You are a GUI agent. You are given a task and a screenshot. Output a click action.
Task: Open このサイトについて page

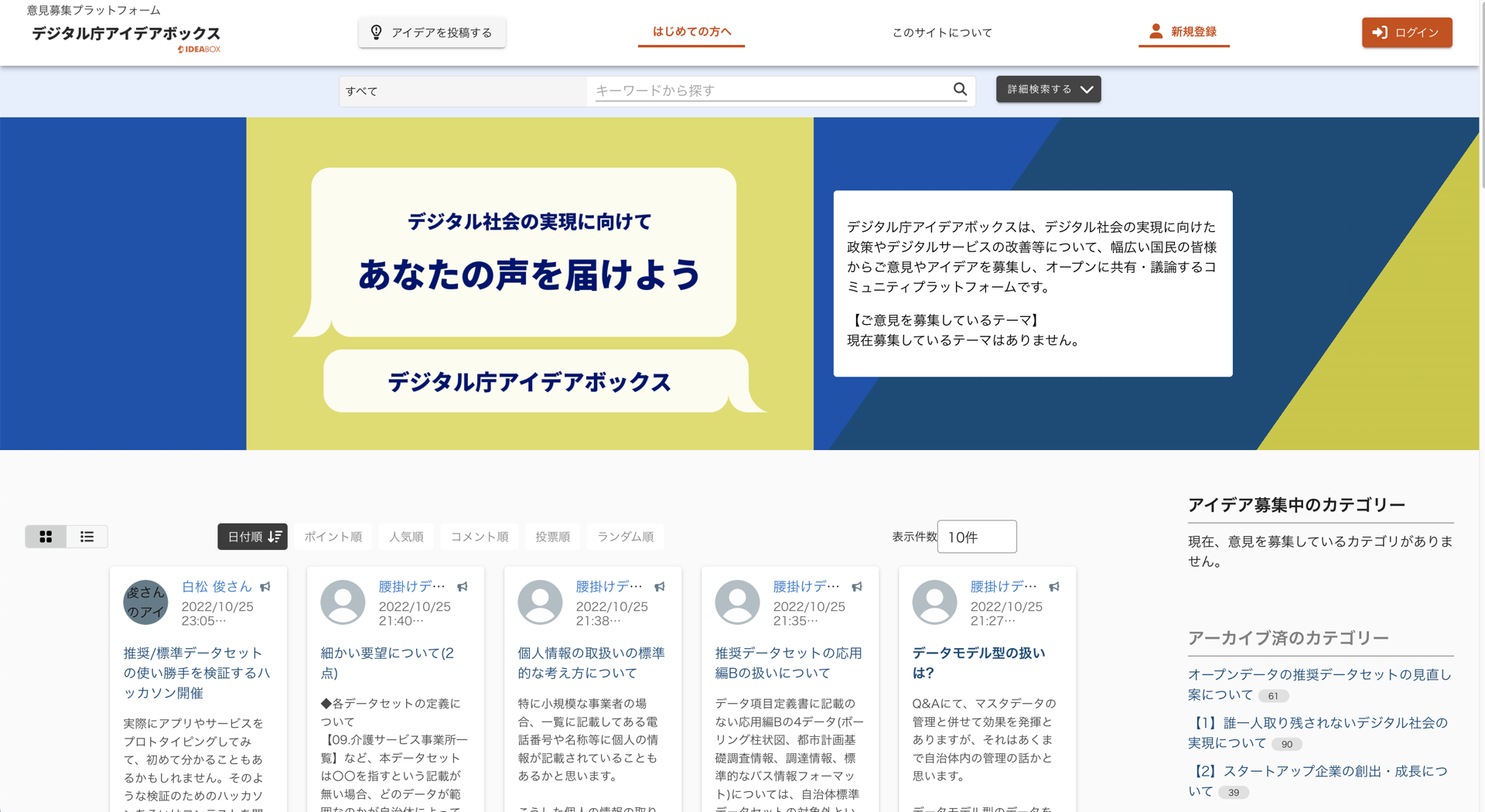940,32
